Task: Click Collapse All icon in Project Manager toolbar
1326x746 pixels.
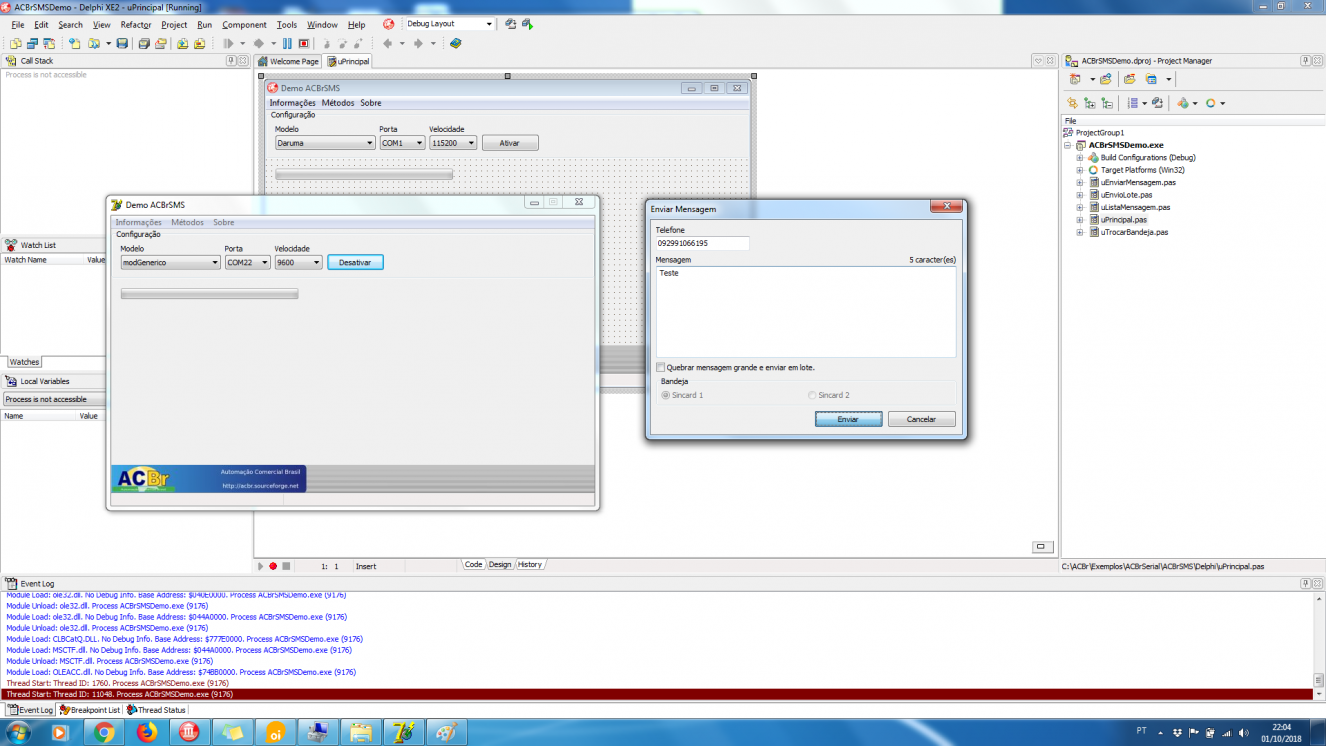Action: [x=1107, y=103]
